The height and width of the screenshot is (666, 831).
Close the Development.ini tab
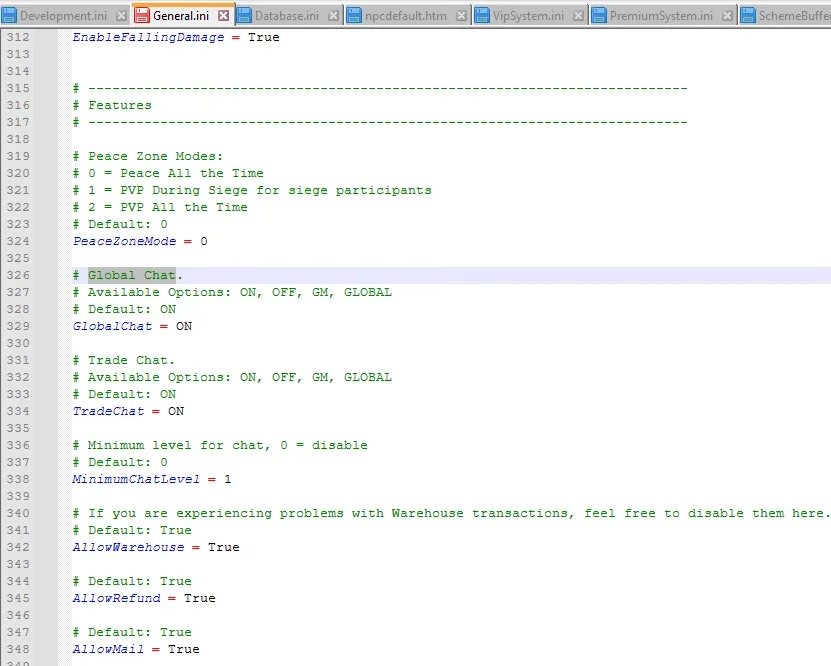tap(121, 16)
